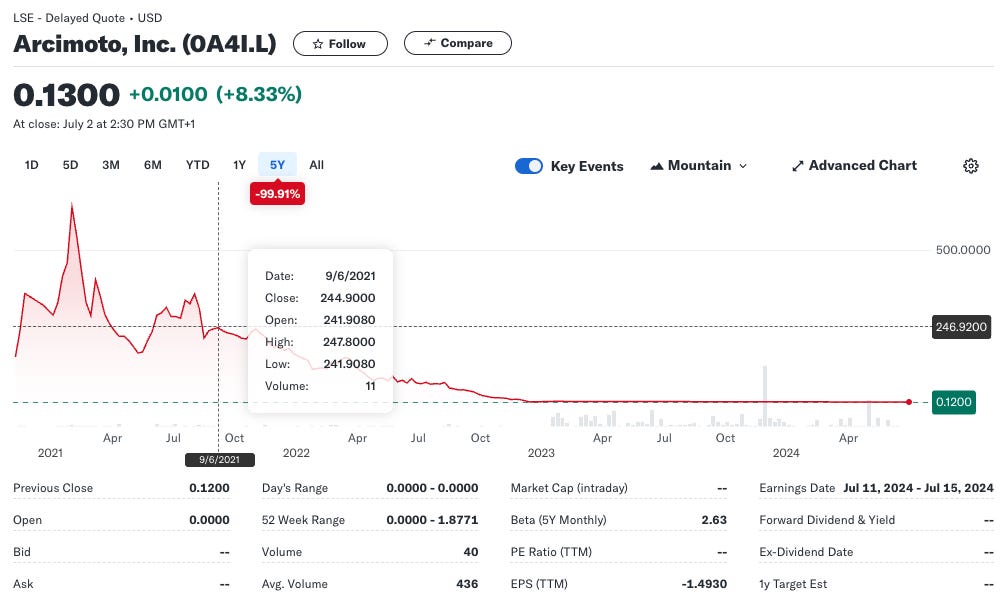Select the 5D range tab

[x=71, y=165]
